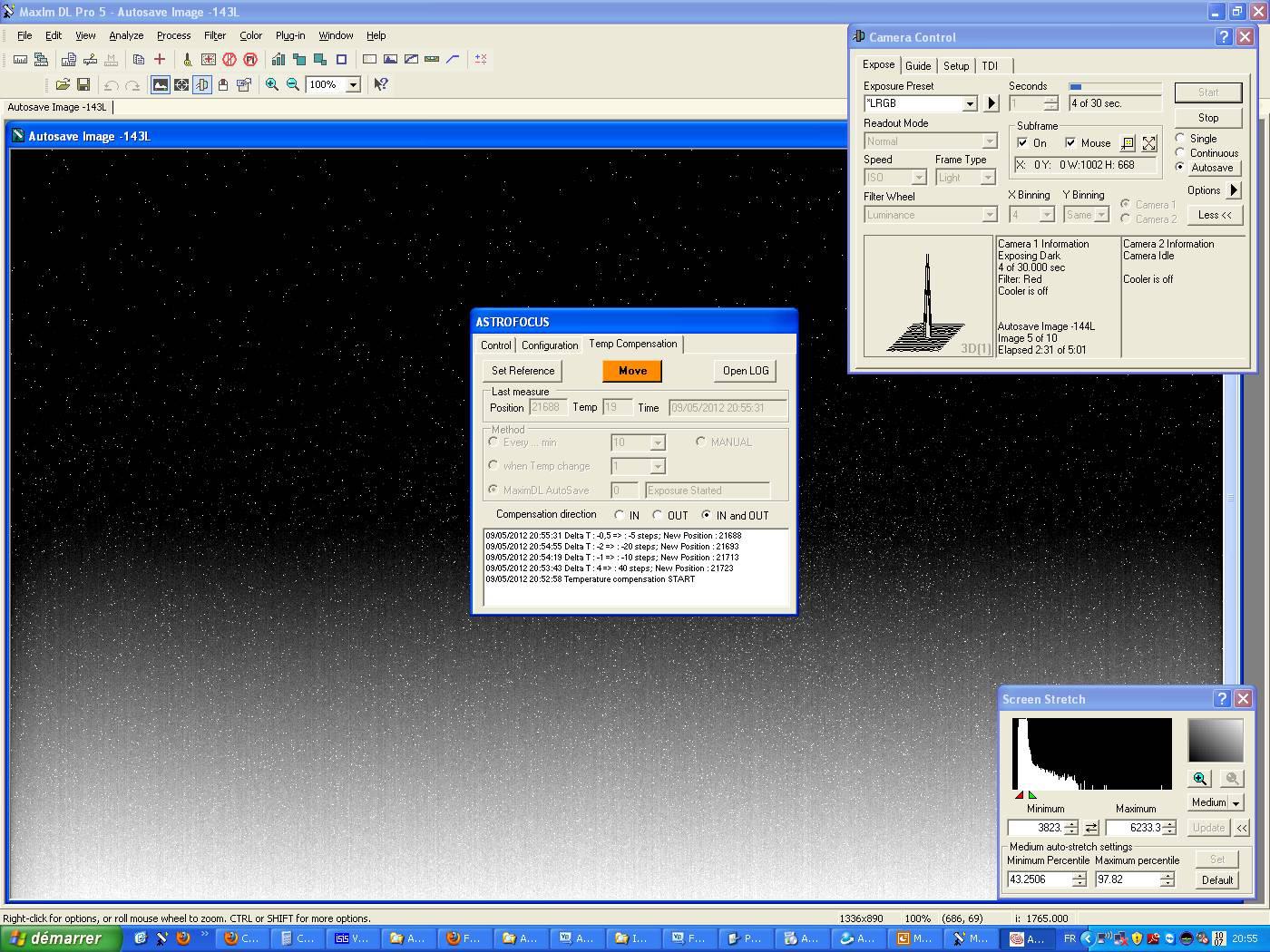Toggle the Subframe Mouse checkbox
Image resolution: width=1270 pixels, height=952 pixels.
[x=1070, y=143]
